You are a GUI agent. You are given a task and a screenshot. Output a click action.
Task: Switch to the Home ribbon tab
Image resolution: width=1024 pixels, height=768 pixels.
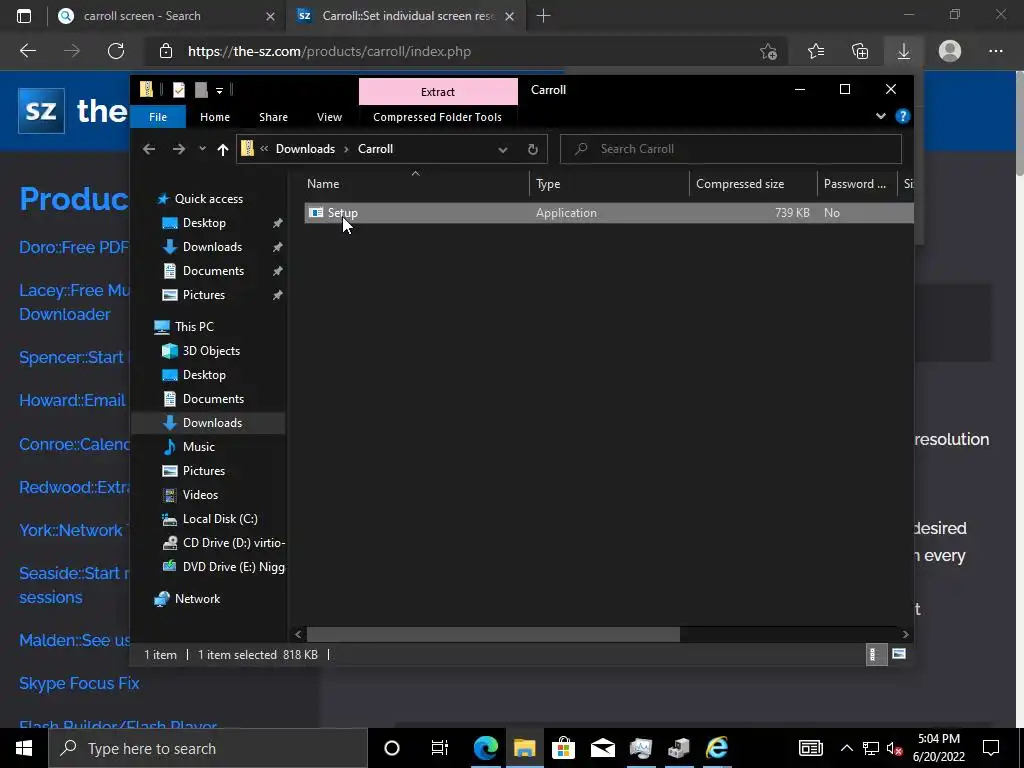pos(215,117)
